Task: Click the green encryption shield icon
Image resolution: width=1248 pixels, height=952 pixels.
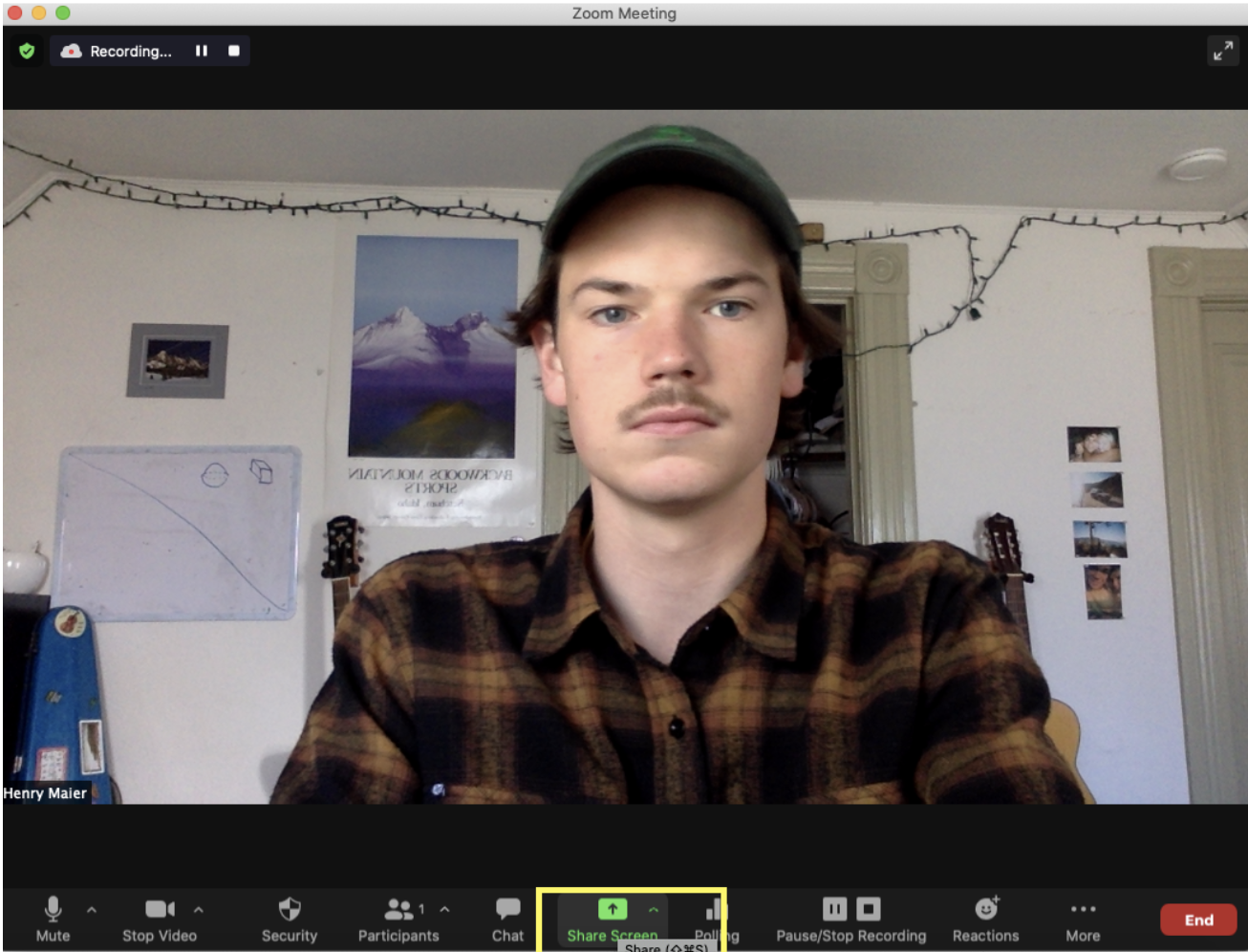Action: point(27,51)
